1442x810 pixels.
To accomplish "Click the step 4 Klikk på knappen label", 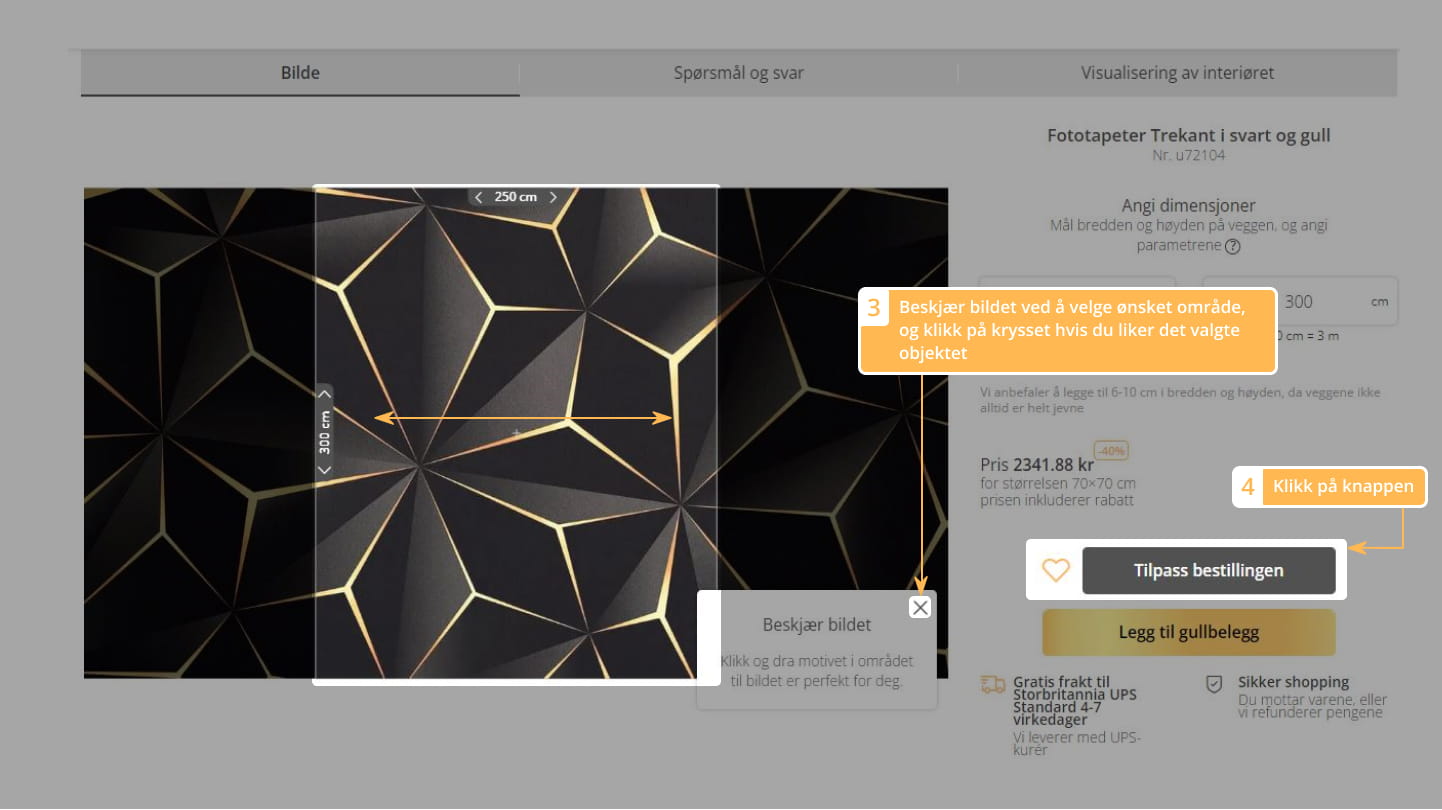I will tap(1342, 487).
